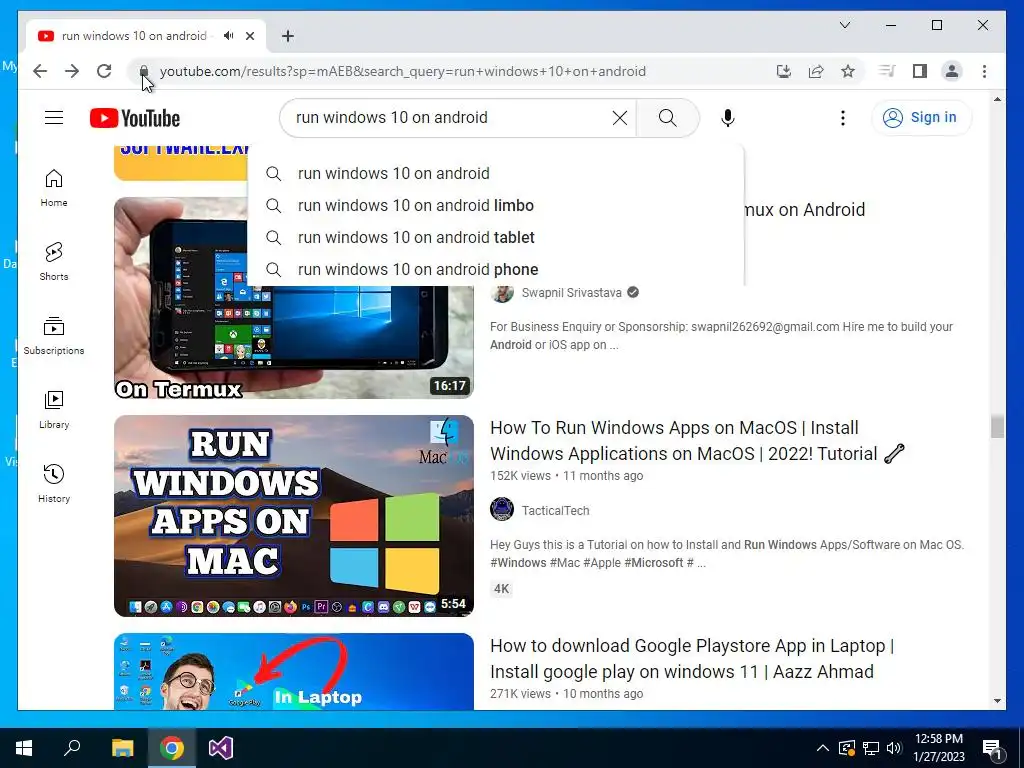Click the scrollbar down arrow
The height and width of the screenshot is (768, 1024).
pos(997,701)
